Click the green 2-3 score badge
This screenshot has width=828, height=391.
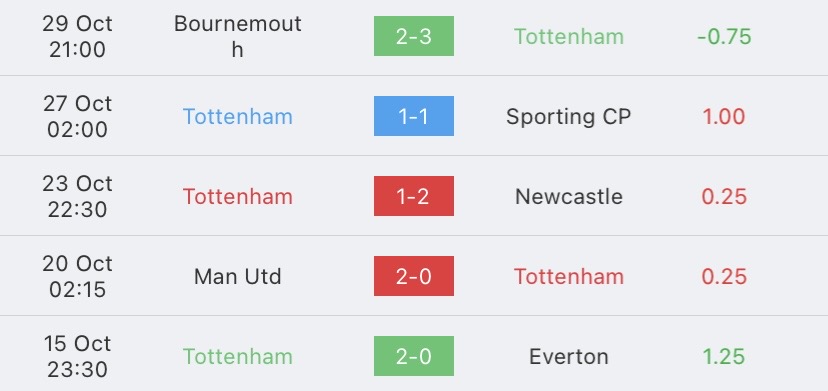413,36
